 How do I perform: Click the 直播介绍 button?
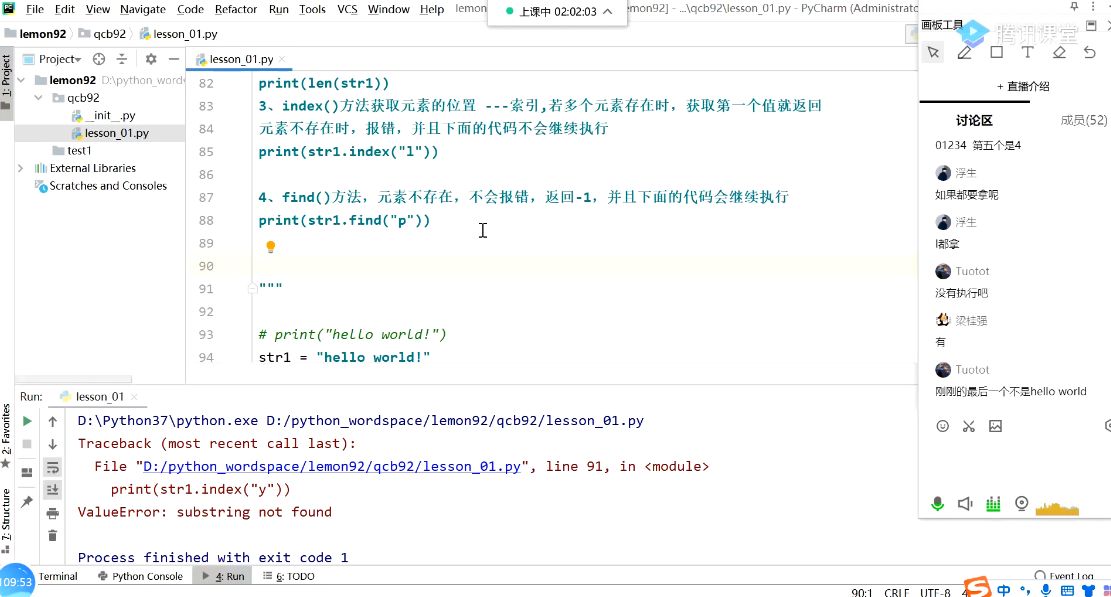pyautogui.click(x=1023, y=86)
